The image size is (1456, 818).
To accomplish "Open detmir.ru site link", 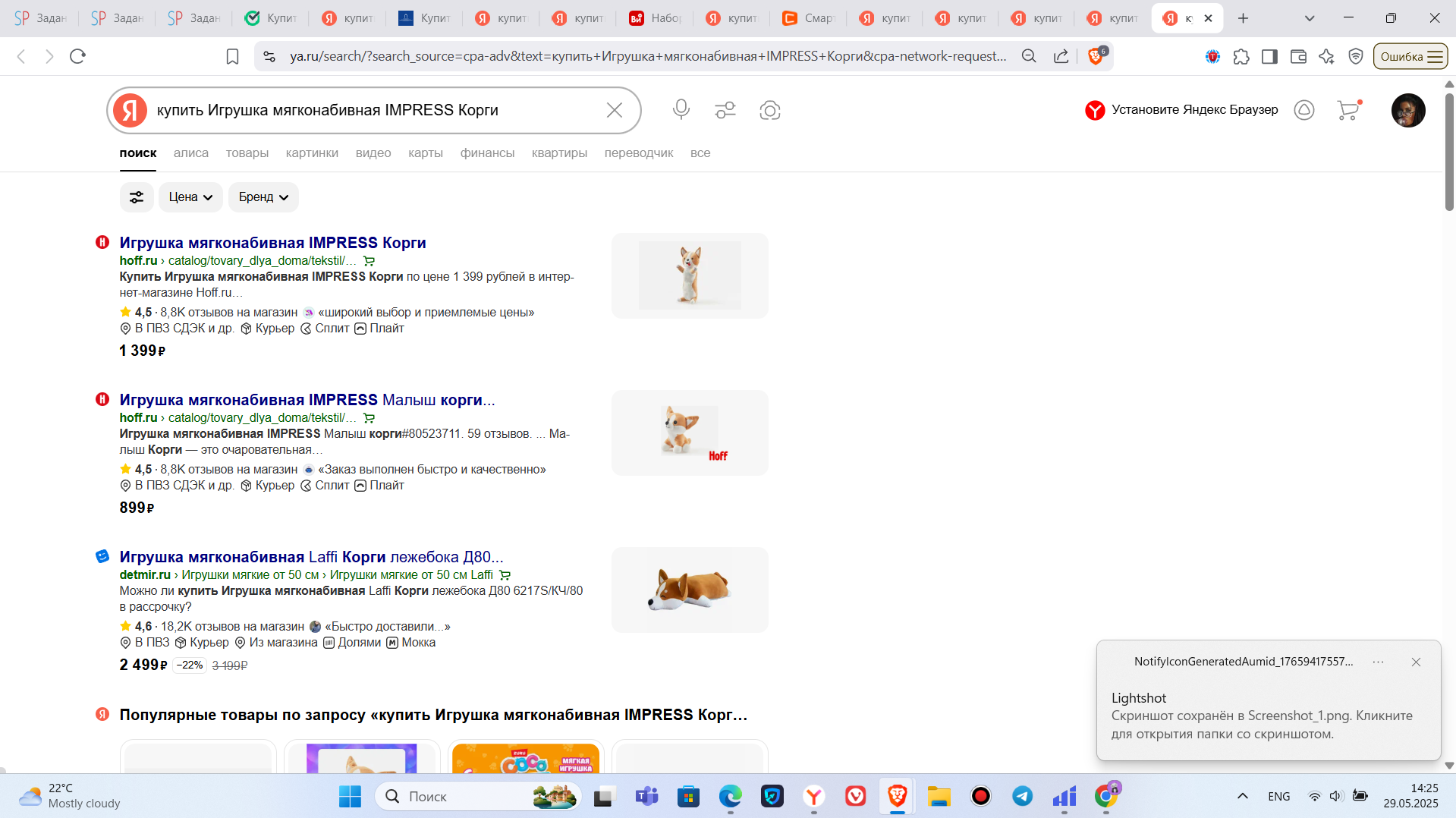I will (145, 574).
